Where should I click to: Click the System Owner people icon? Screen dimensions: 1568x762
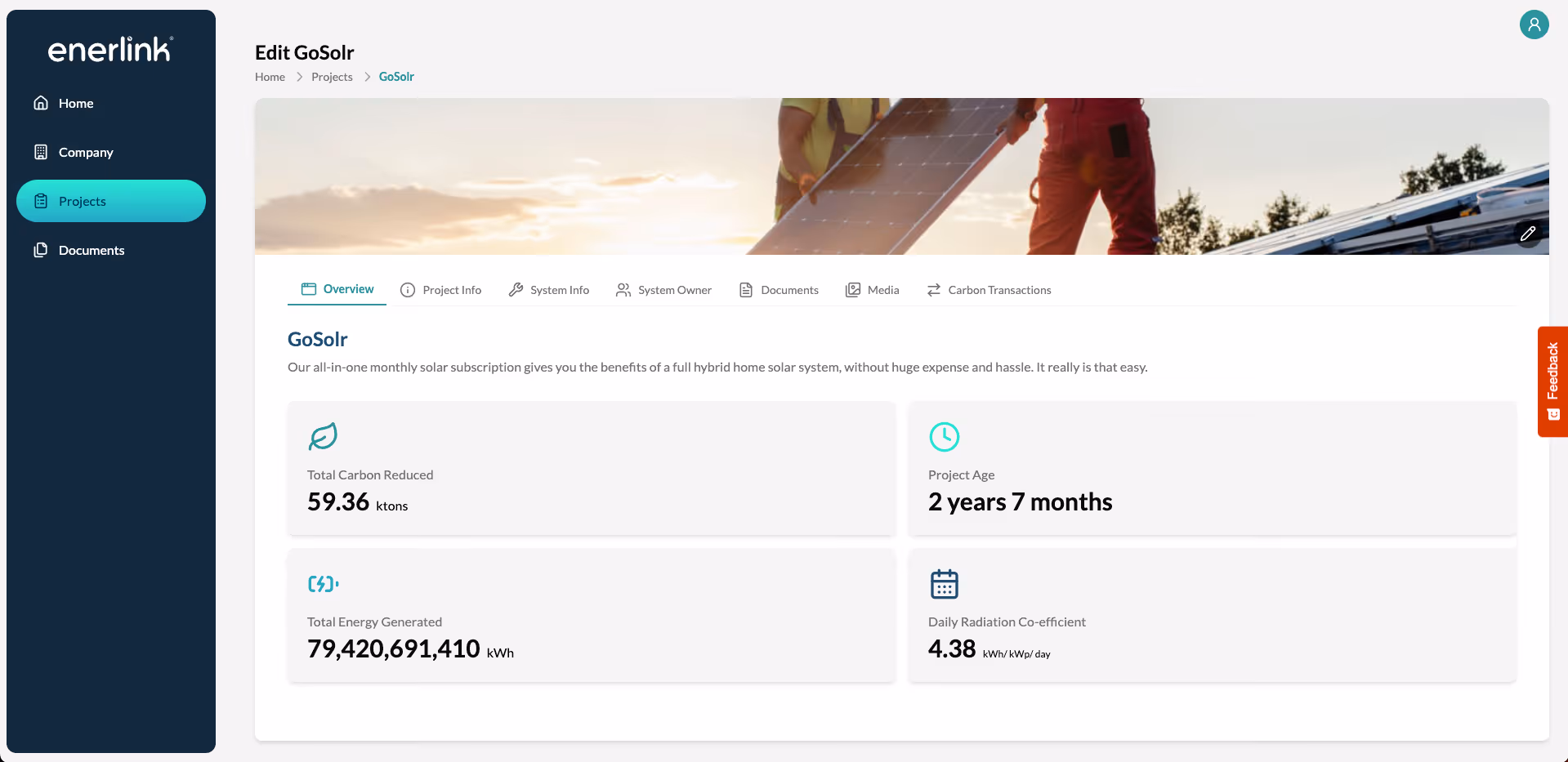(623, 290)
